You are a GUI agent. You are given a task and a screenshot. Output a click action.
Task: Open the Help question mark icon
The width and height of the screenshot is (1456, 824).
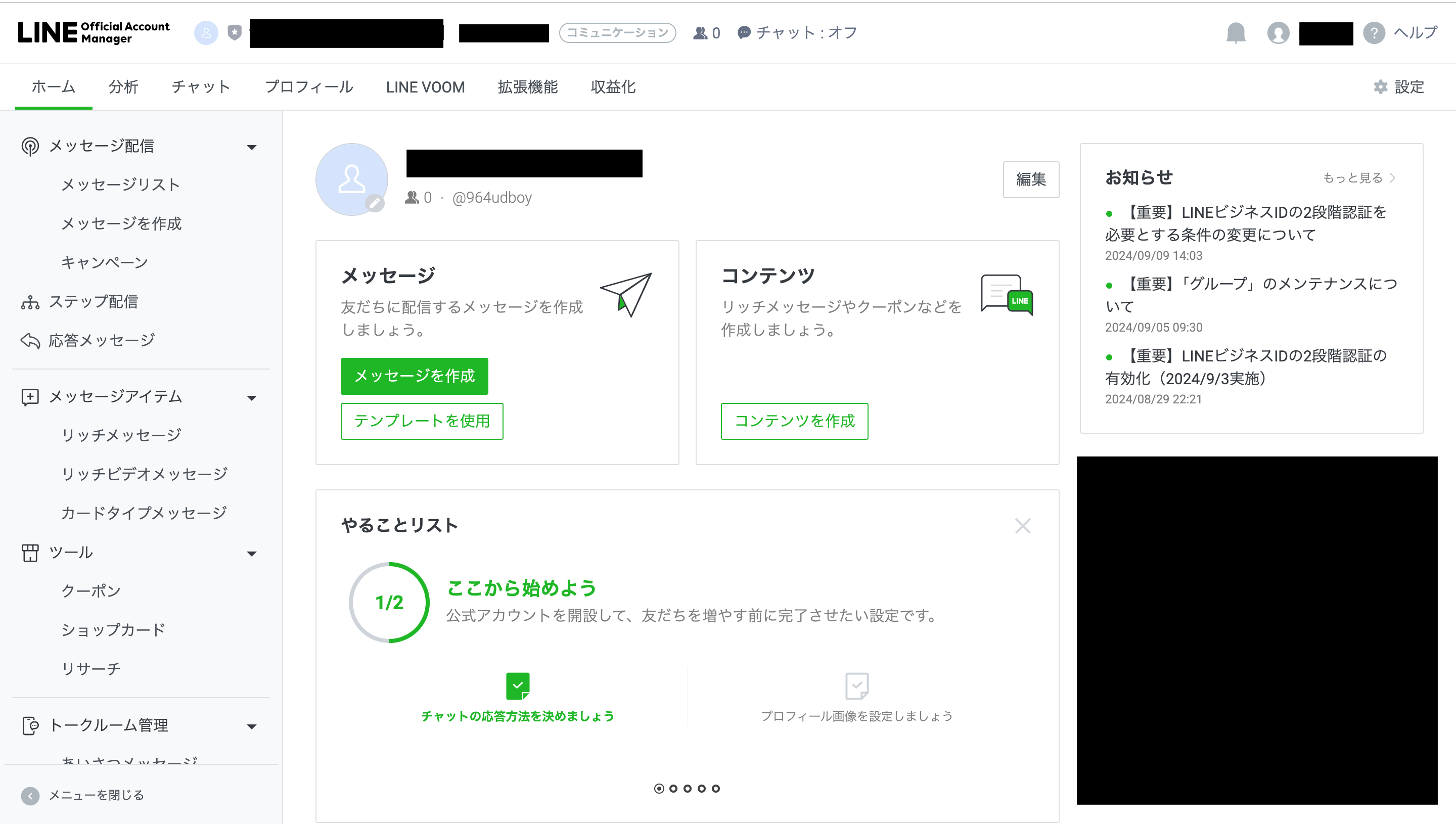coord(1374,33)
